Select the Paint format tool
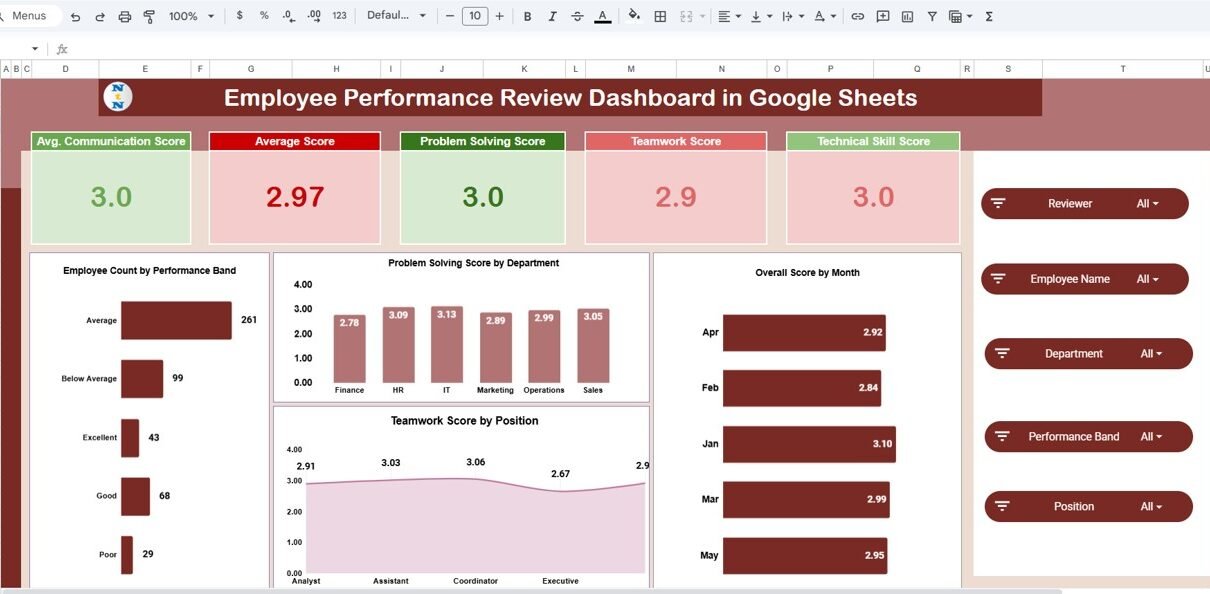Image resolution: width=1210 pixels, height=594 pixels. [149, 16]
